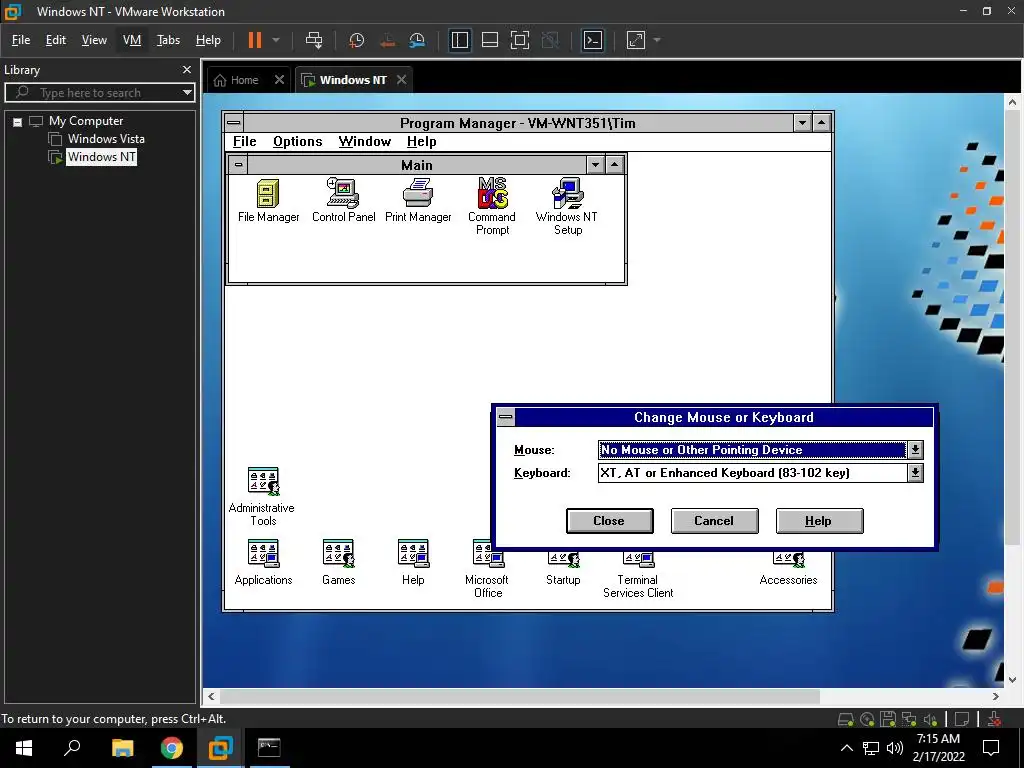Open the VMware File menu
The height and width of the screenshot is (768, 1024).
coord(21,40)
